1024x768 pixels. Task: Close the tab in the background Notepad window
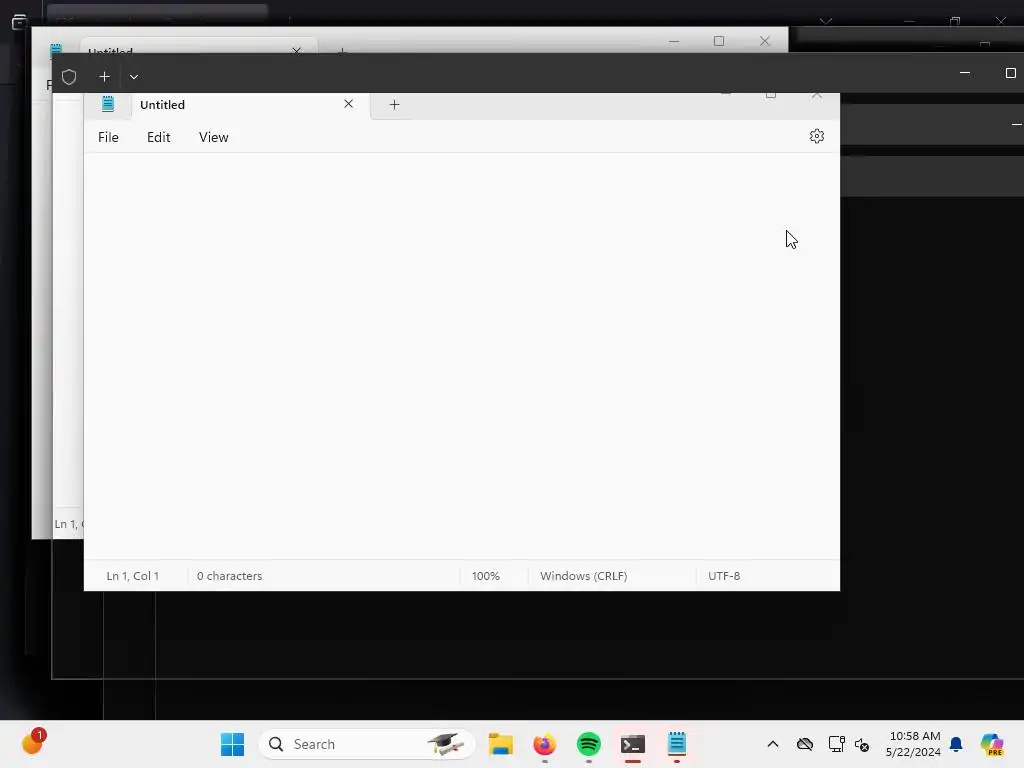click(296, 50)
